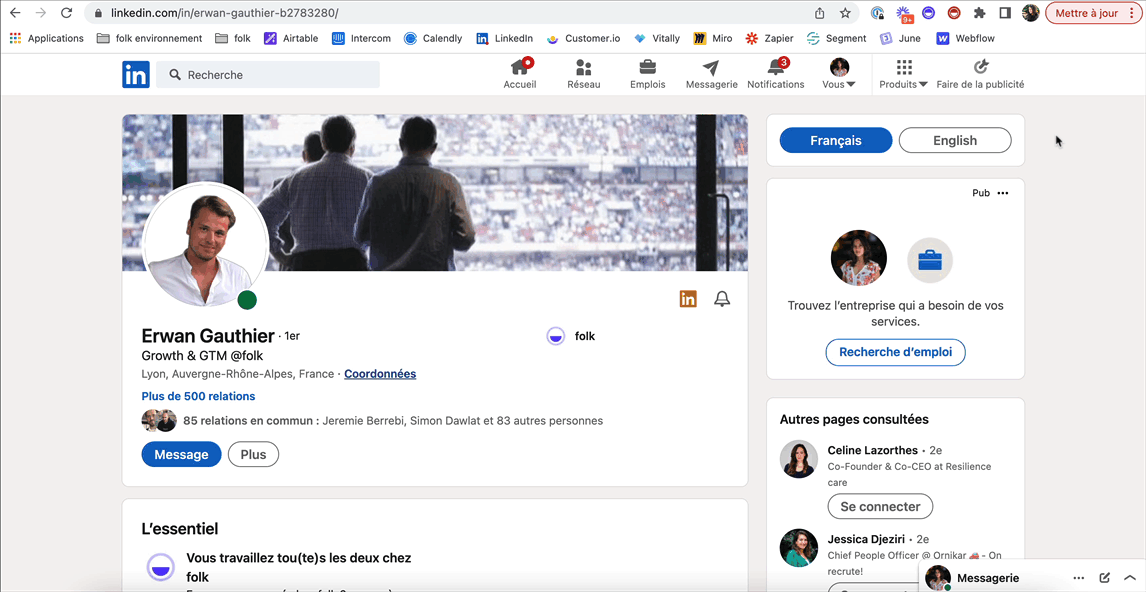Click the LinkedIn badge icon on profile
Image resolution: width=1146 pixels, height=592 pixels.
pos(688,299)
